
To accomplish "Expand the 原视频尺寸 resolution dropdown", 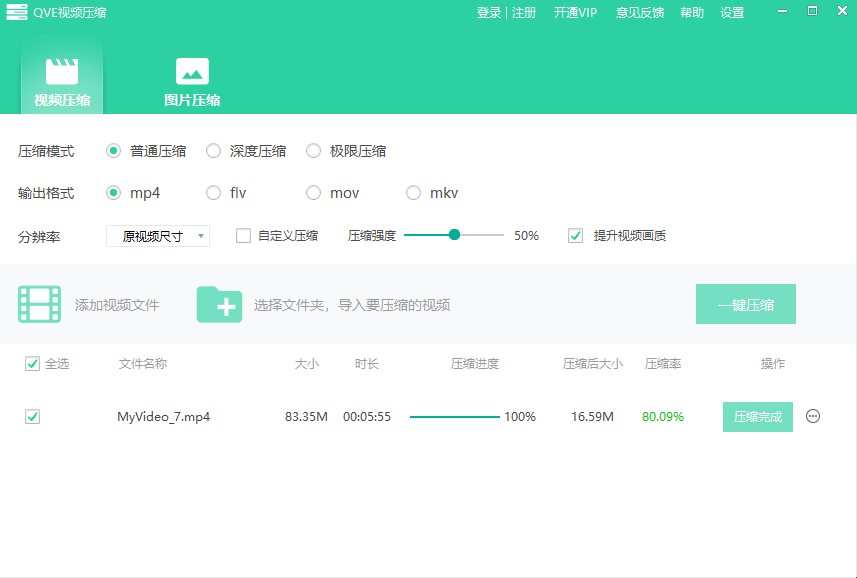I will pos(158,236).
